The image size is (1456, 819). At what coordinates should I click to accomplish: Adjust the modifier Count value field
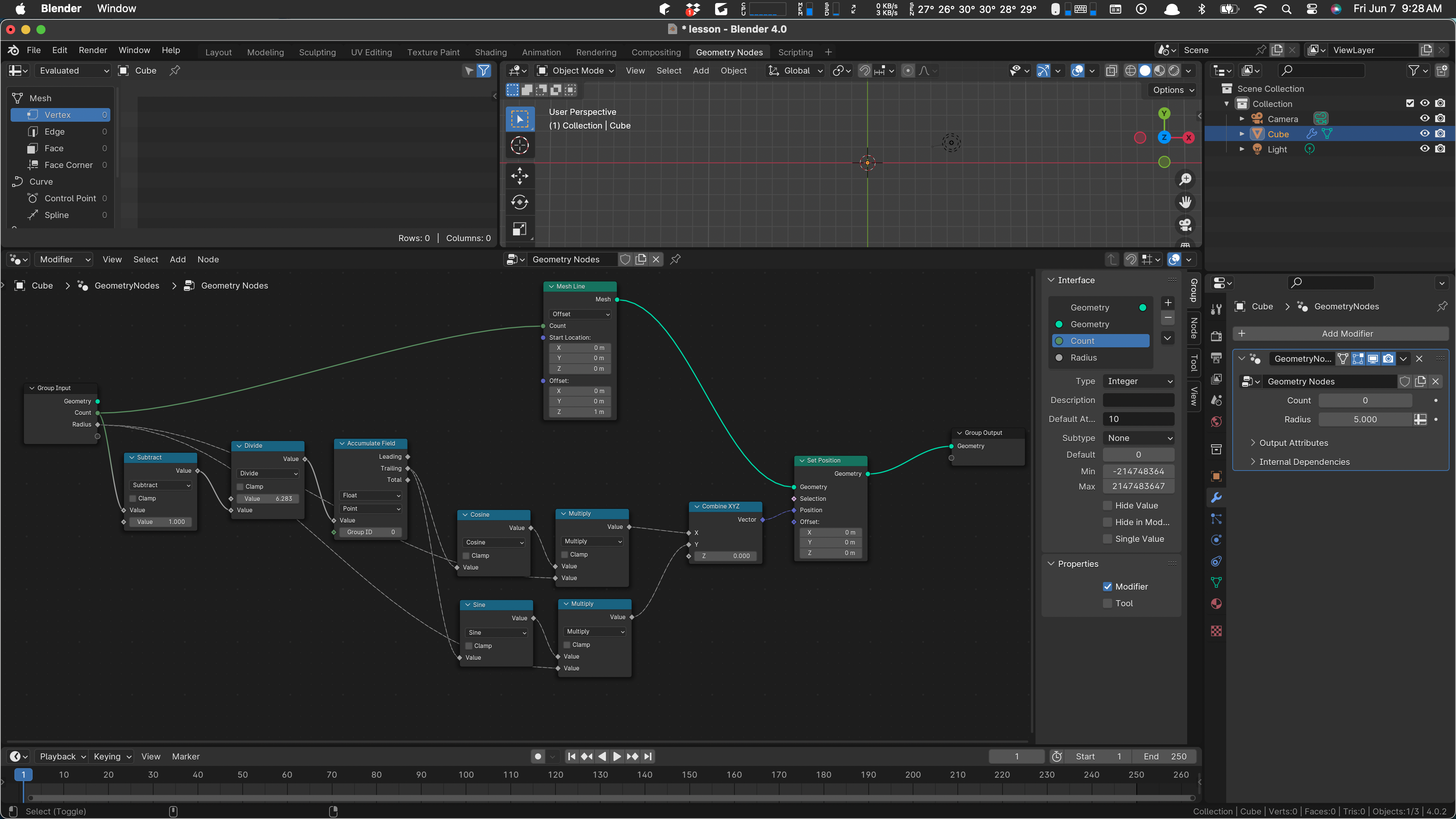pyautogui.click(x=1365, y=400)
